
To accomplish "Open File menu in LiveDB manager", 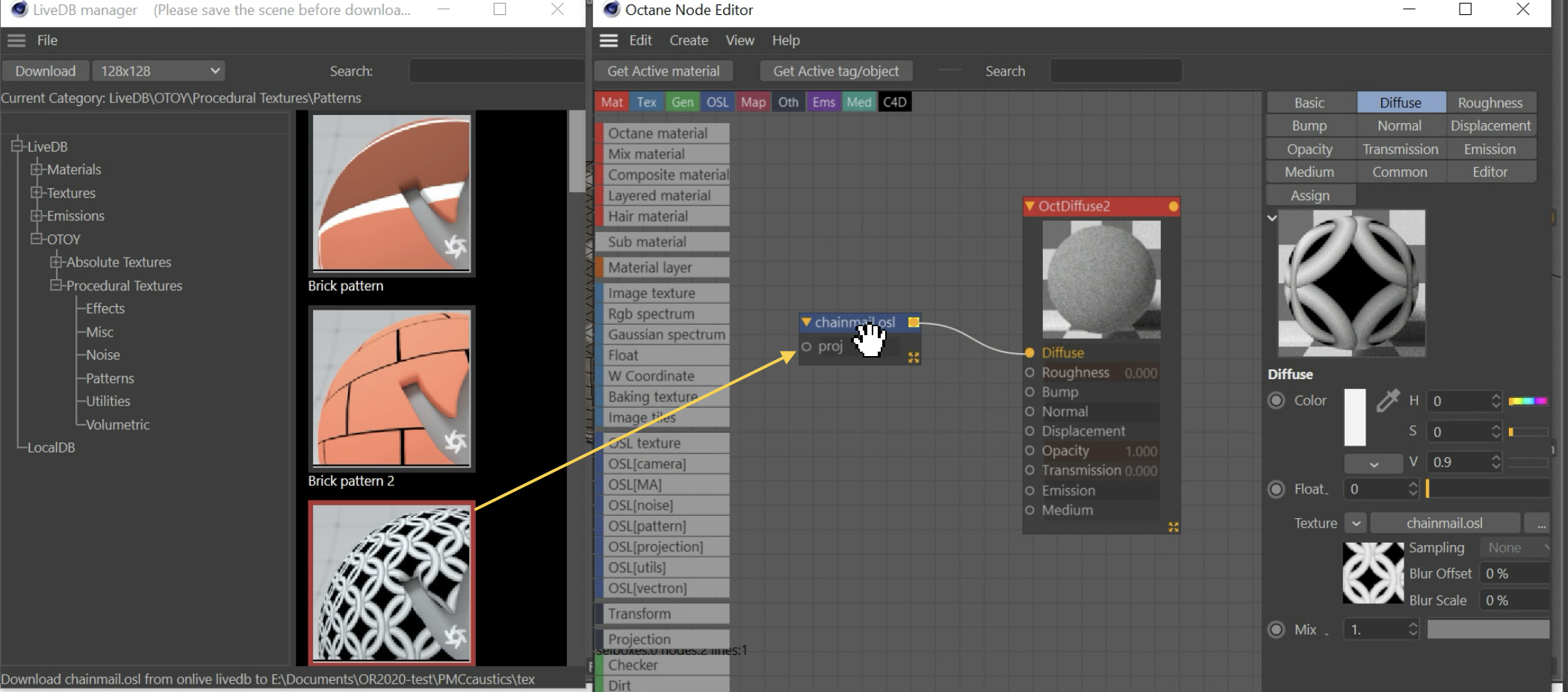I will pyautogui.click(x=47, y=40).
